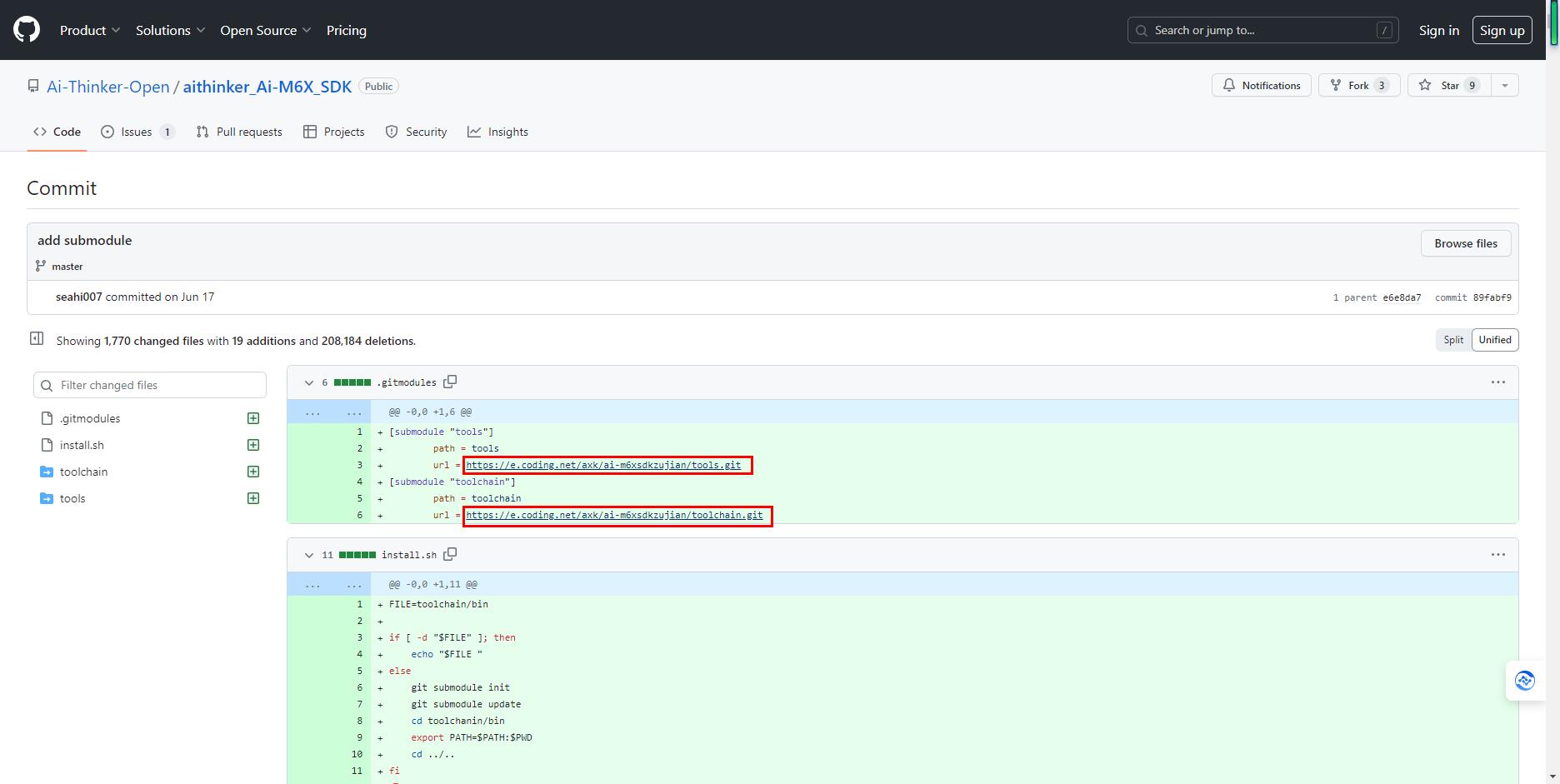Switch to the Security tab

pos(416,132)
